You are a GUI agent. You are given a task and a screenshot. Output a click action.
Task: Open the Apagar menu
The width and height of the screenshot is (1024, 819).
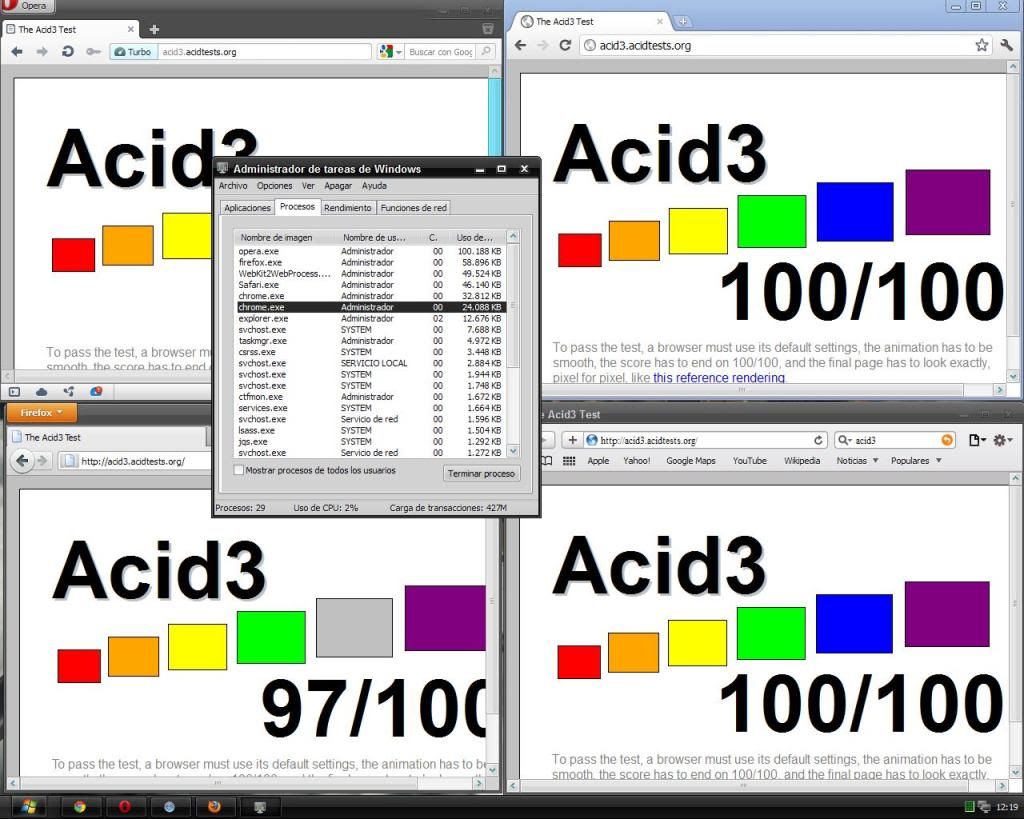338,185
